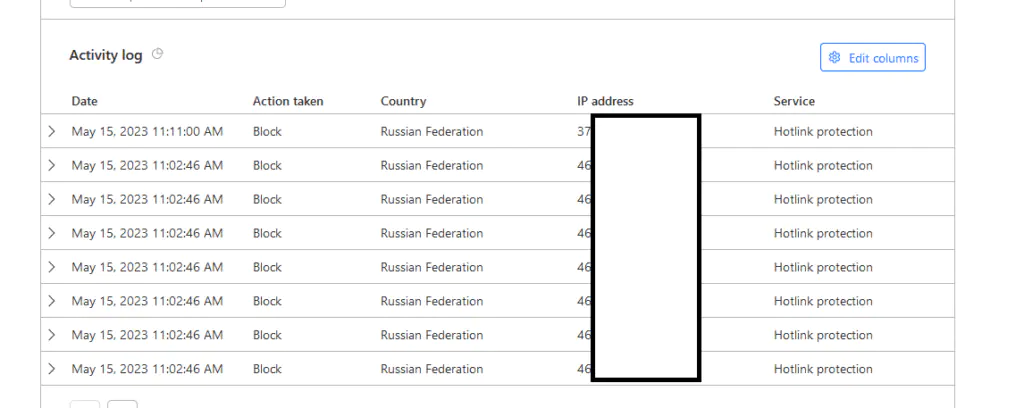Expand the last 11:02:46 AM log entry
1024x408 pixels.
52,369
